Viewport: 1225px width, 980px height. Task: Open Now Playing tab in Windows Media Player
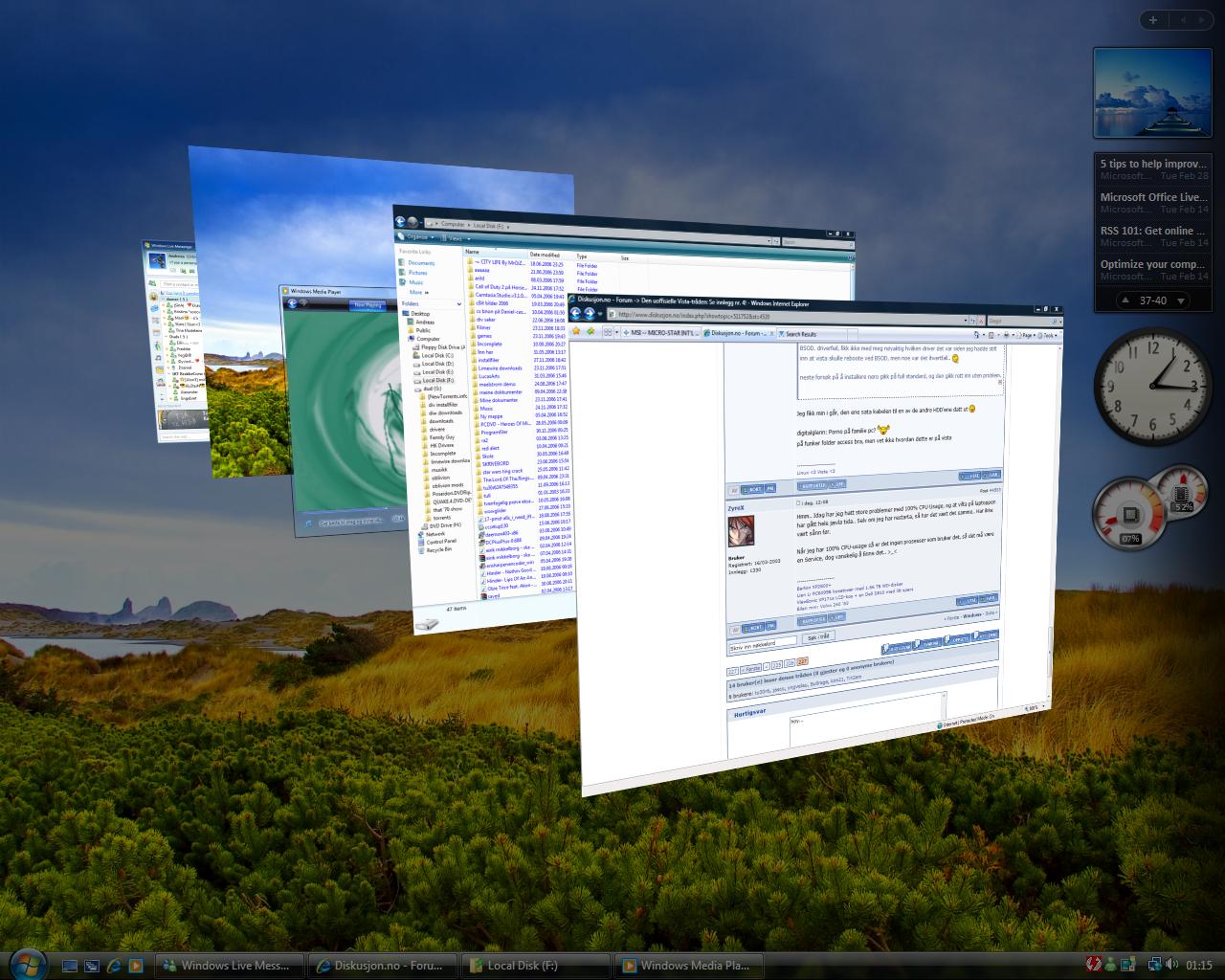[367, 305]
